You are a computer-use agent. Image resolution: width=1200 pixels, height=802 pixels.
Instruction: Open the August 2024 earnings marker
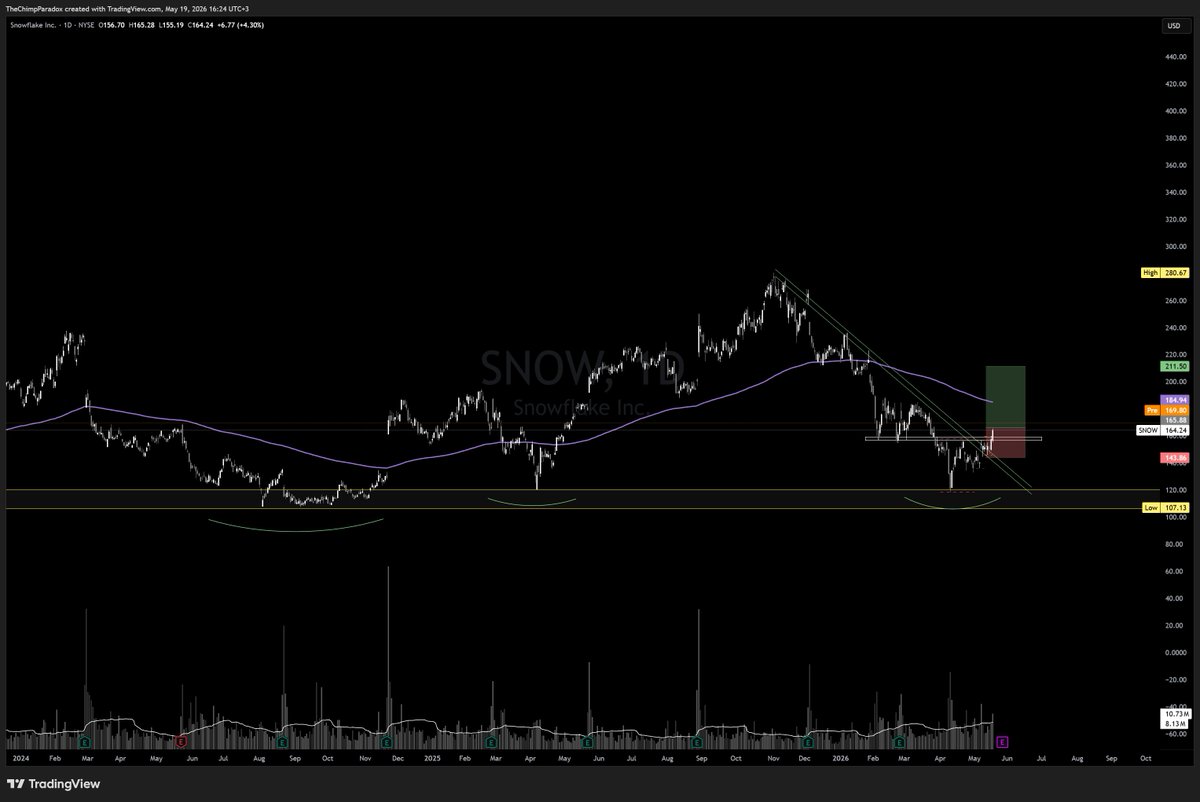pos(283,742)
